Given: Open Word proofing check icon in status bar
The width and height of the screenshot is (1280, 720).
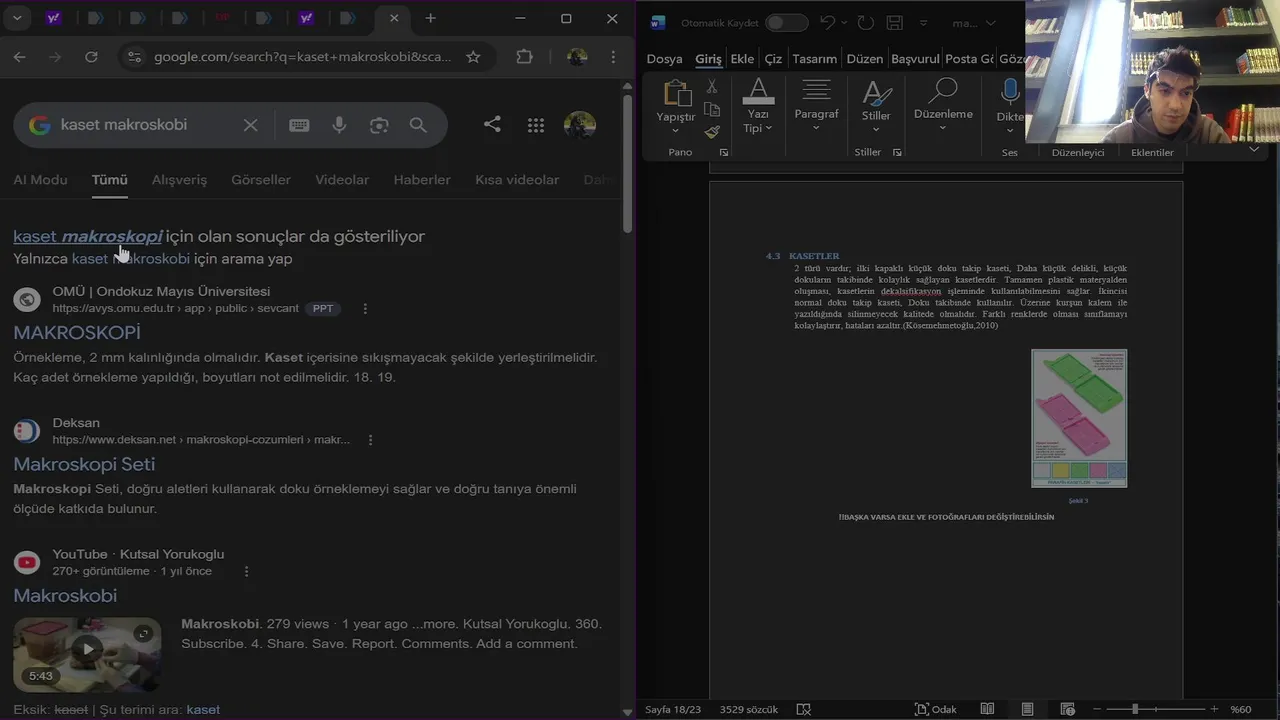Looking at the screenshot, I should (x=804, y=709).
